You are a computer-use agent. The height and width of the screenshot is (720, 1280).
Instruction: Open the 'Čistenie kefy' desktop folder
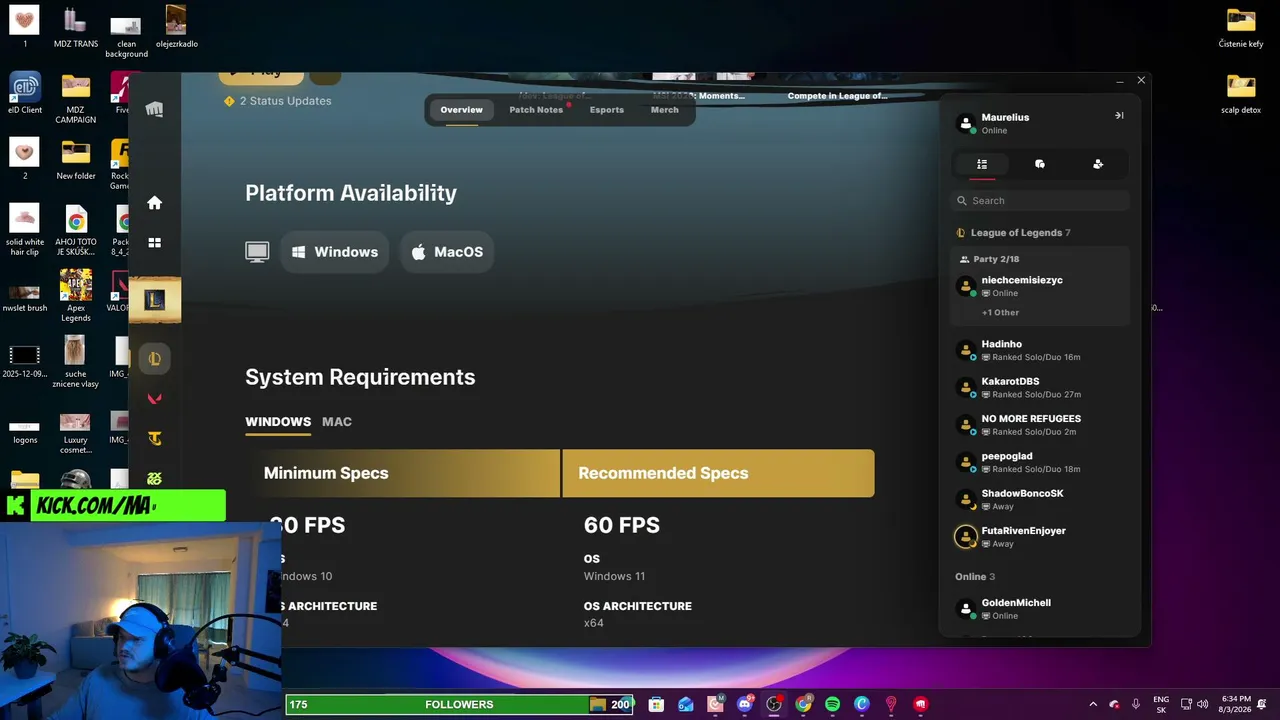(x=1241, y=28)
